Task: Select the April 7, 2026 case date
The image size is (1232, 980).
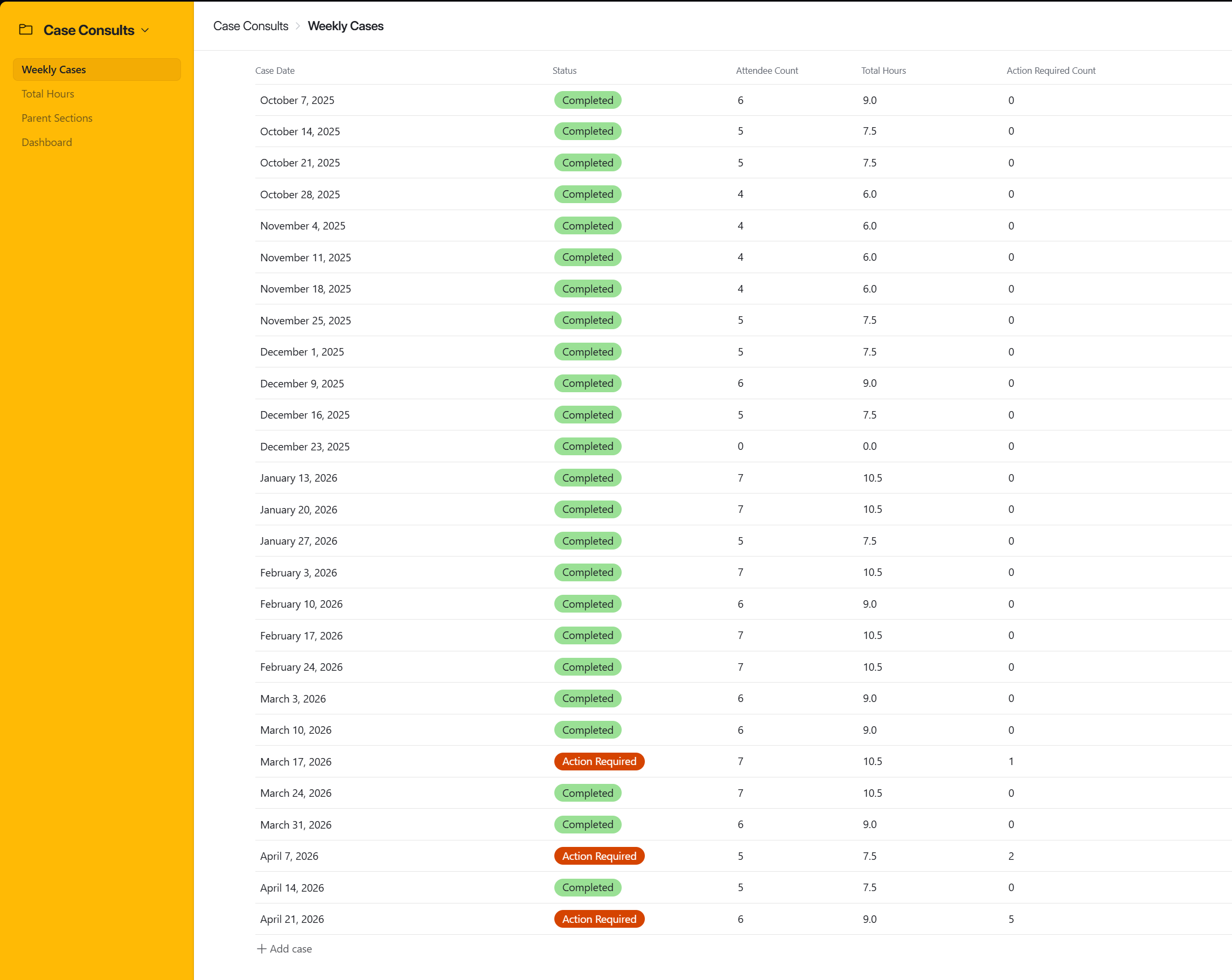Action: 289,857
